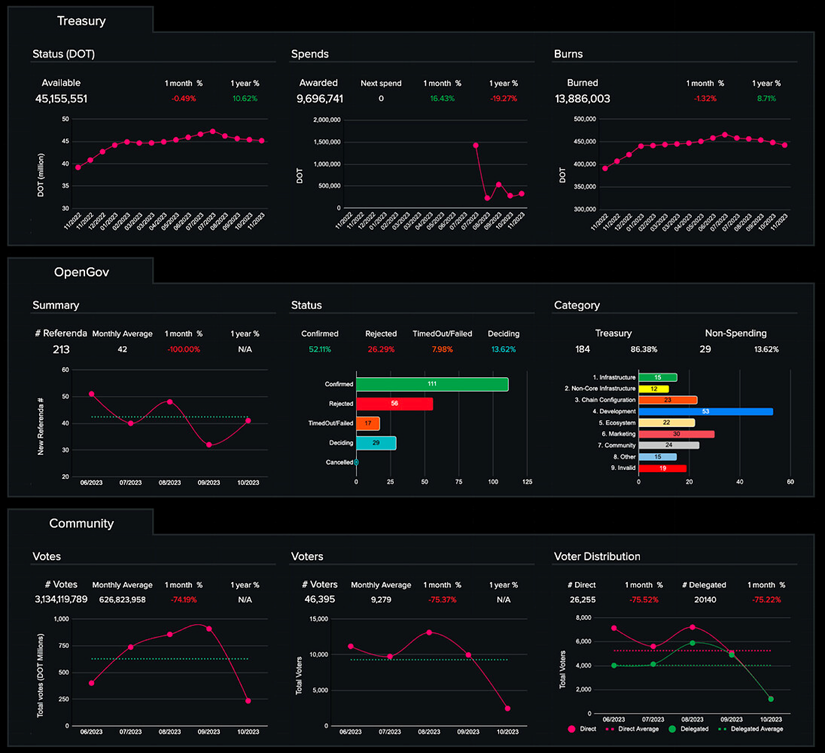
Task: Click the Burned value 13,886,003
Action: click(582, 99)
